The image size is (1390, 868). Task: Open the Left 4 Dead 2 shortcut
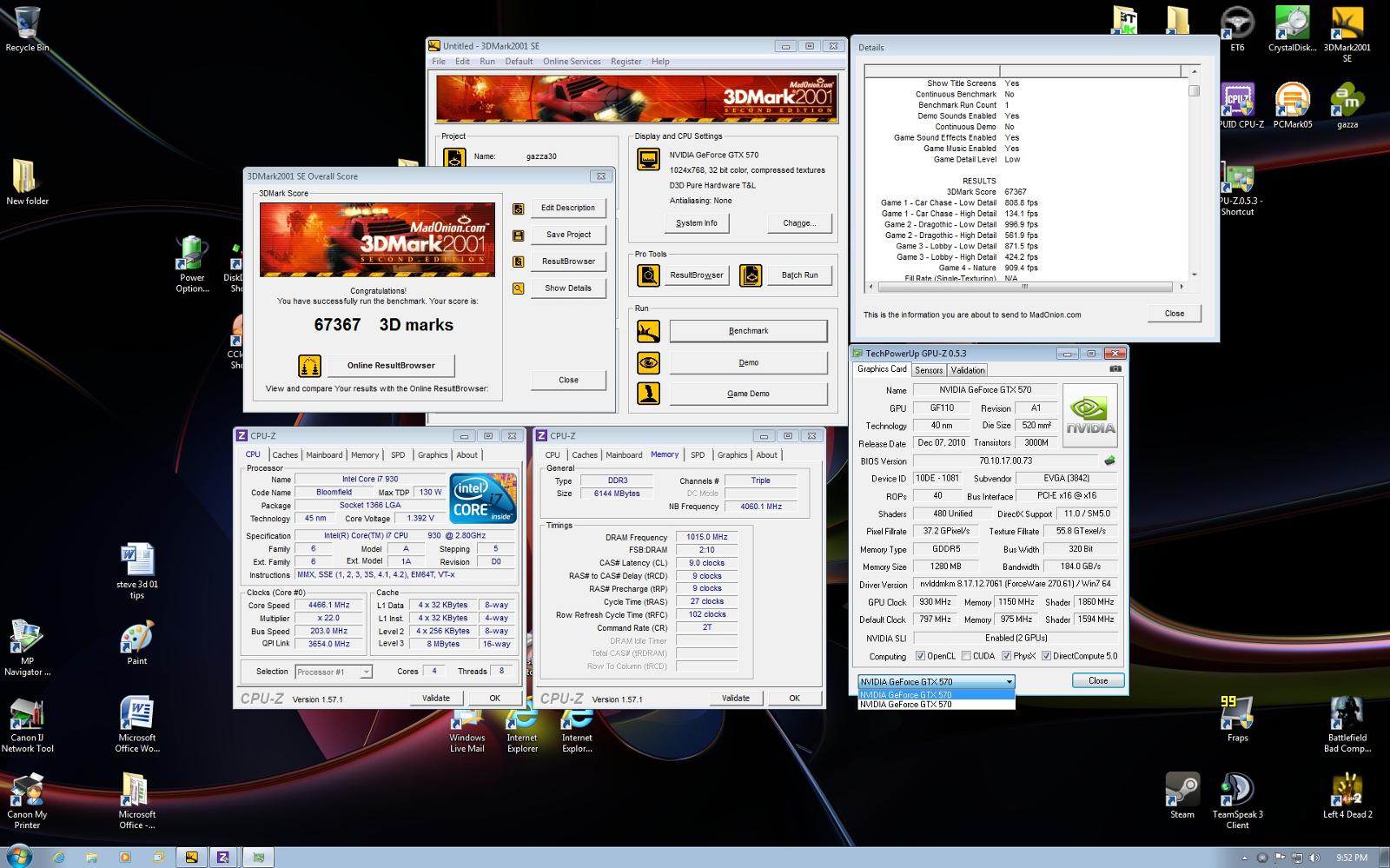point(1347,795)
